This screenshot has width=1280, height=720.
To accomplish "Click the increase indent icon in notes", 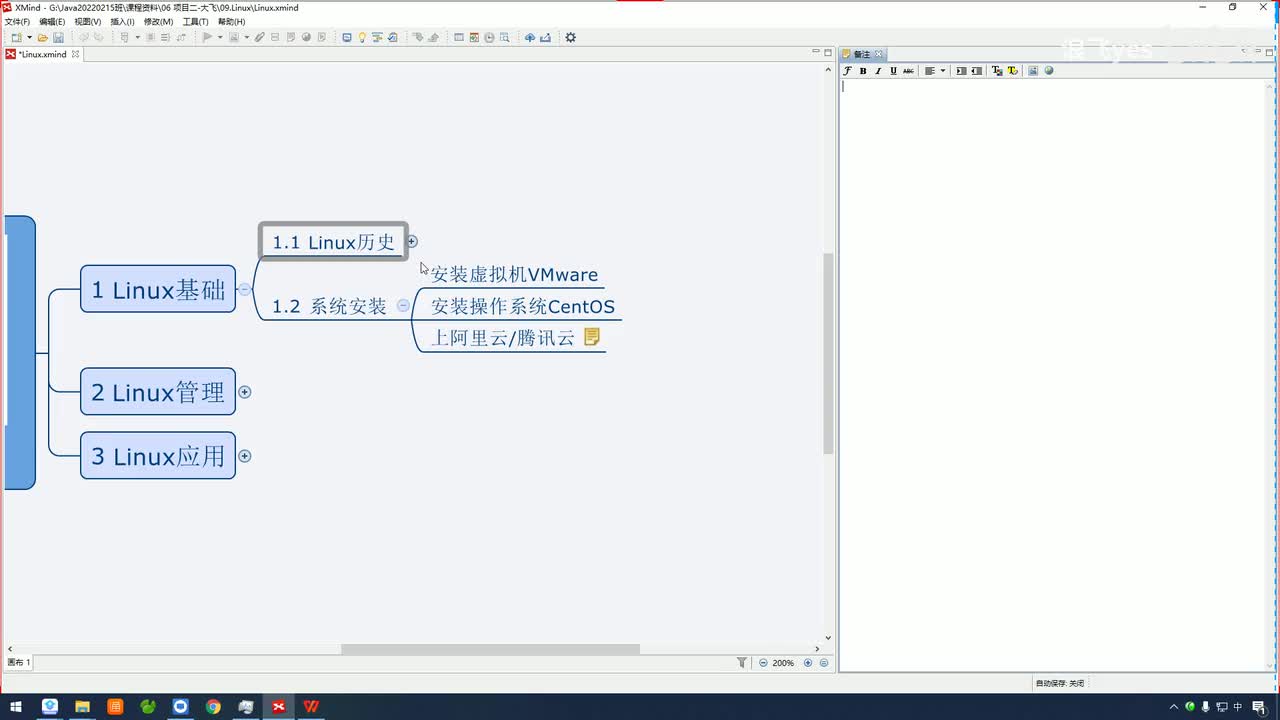I will (x=961, y=71).
